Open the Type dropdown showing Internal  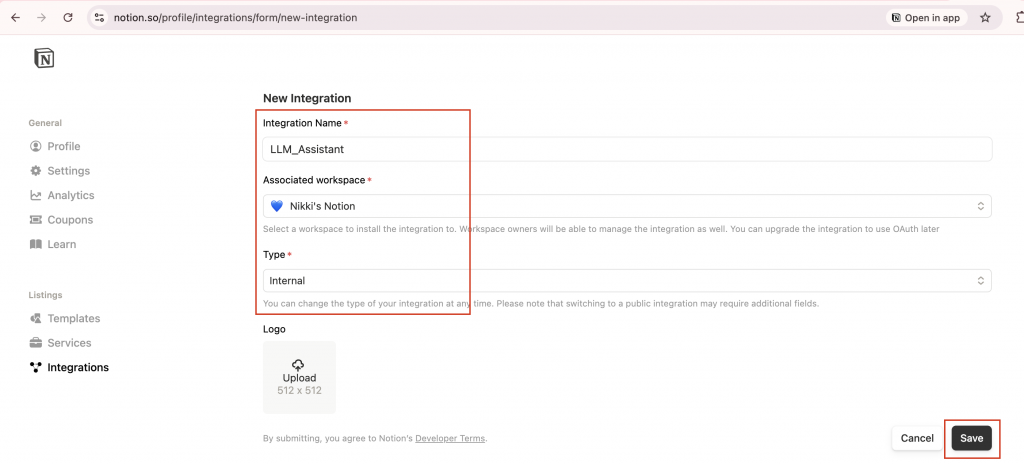627,280
